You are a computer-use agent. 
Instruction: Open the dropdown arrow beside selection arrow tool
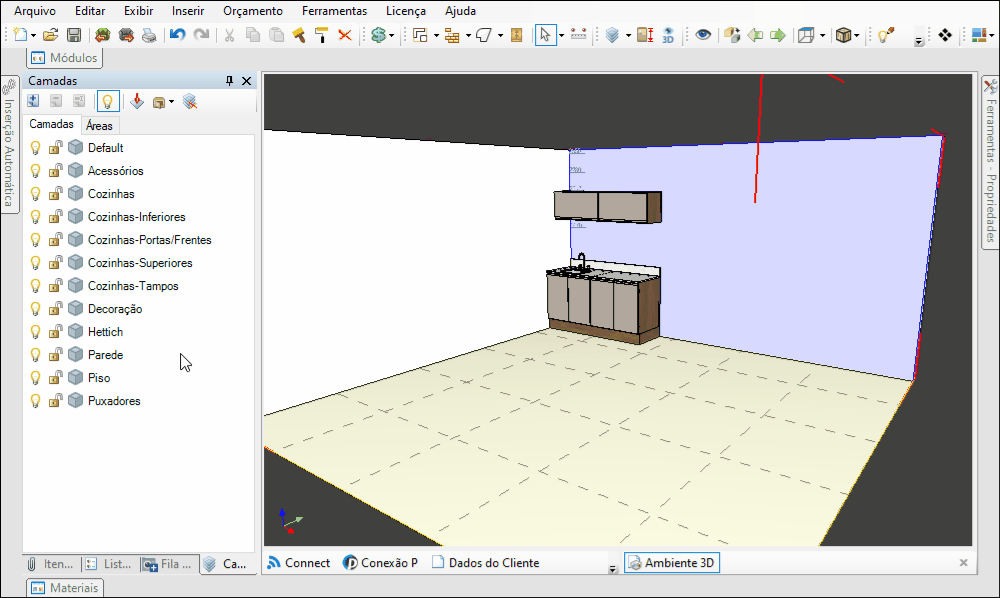[561, 36]
